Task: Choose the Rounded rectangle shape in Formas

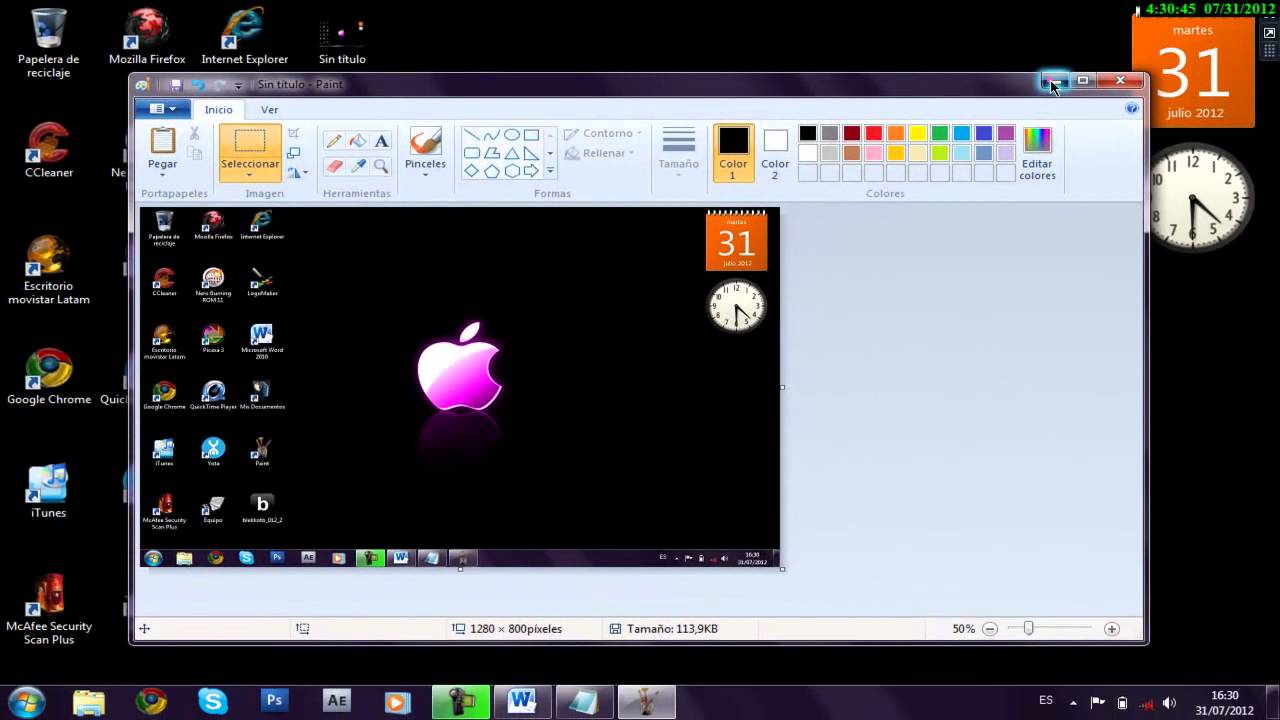Action: click(x=471, y=153)
